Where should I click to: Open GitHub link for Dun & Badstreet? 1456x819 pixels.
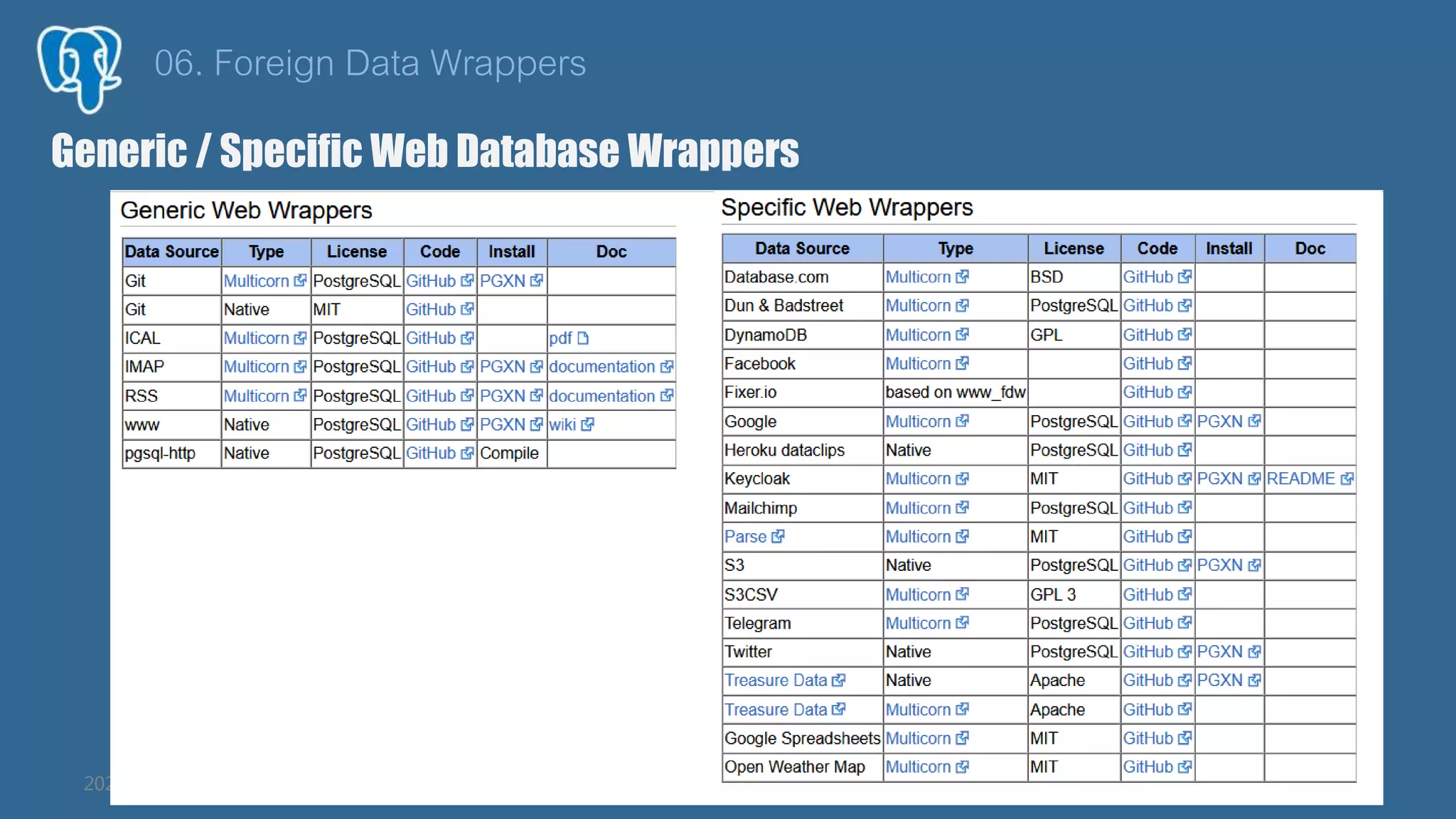[1157, 306]
